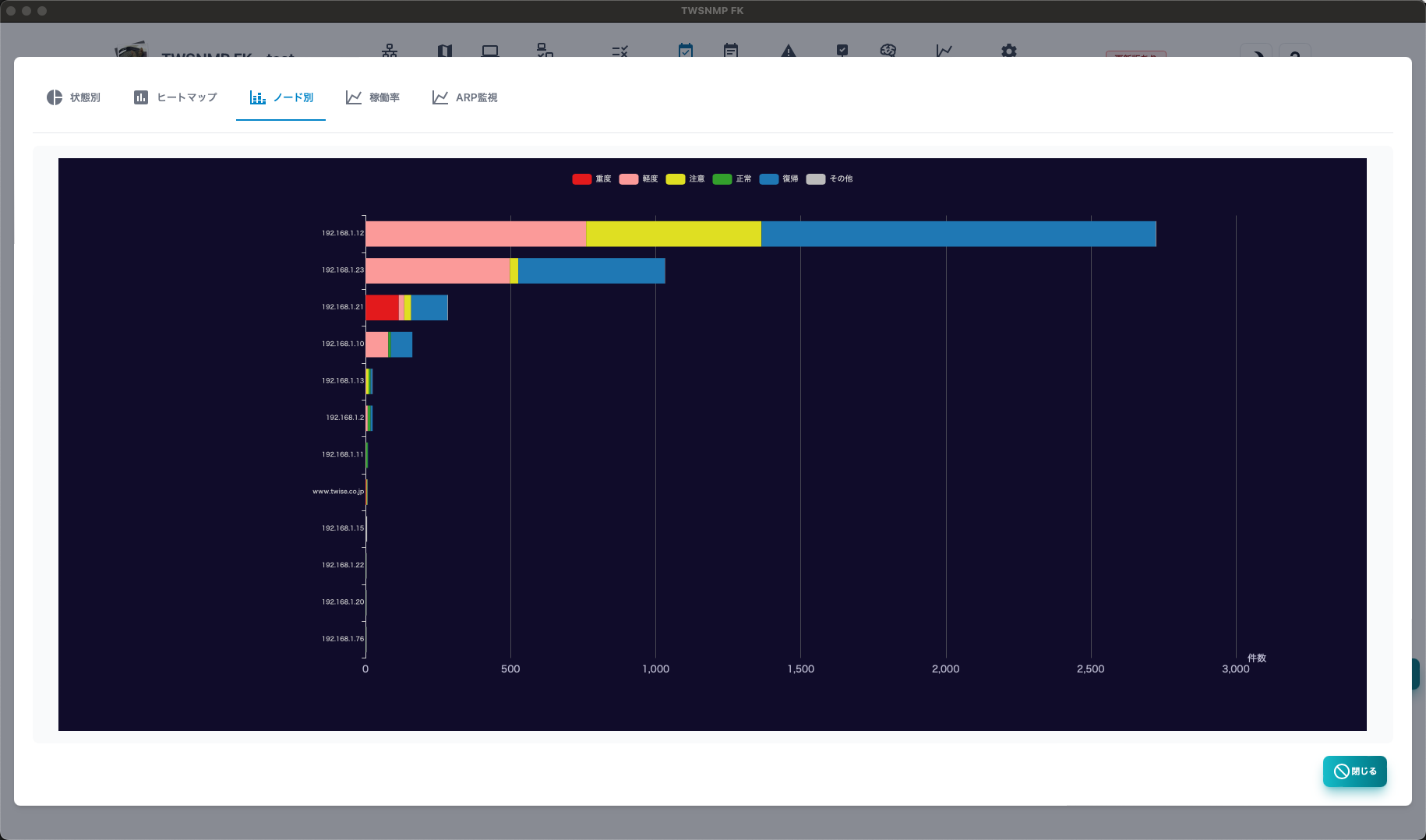Click the line chart icon beside ARP監視
The image size is (1426, 840).
click(440, 97)
